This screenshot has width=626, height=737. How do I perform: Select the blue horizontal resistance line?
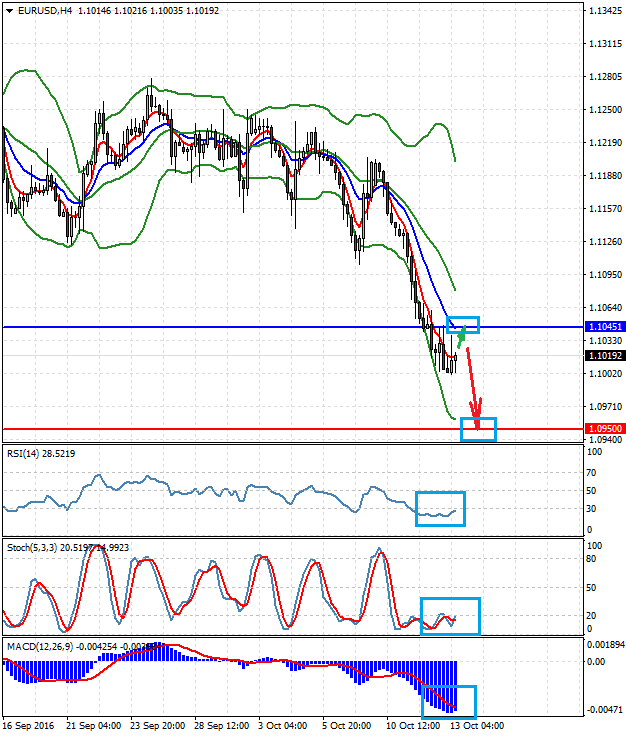[x=200, y=327]
